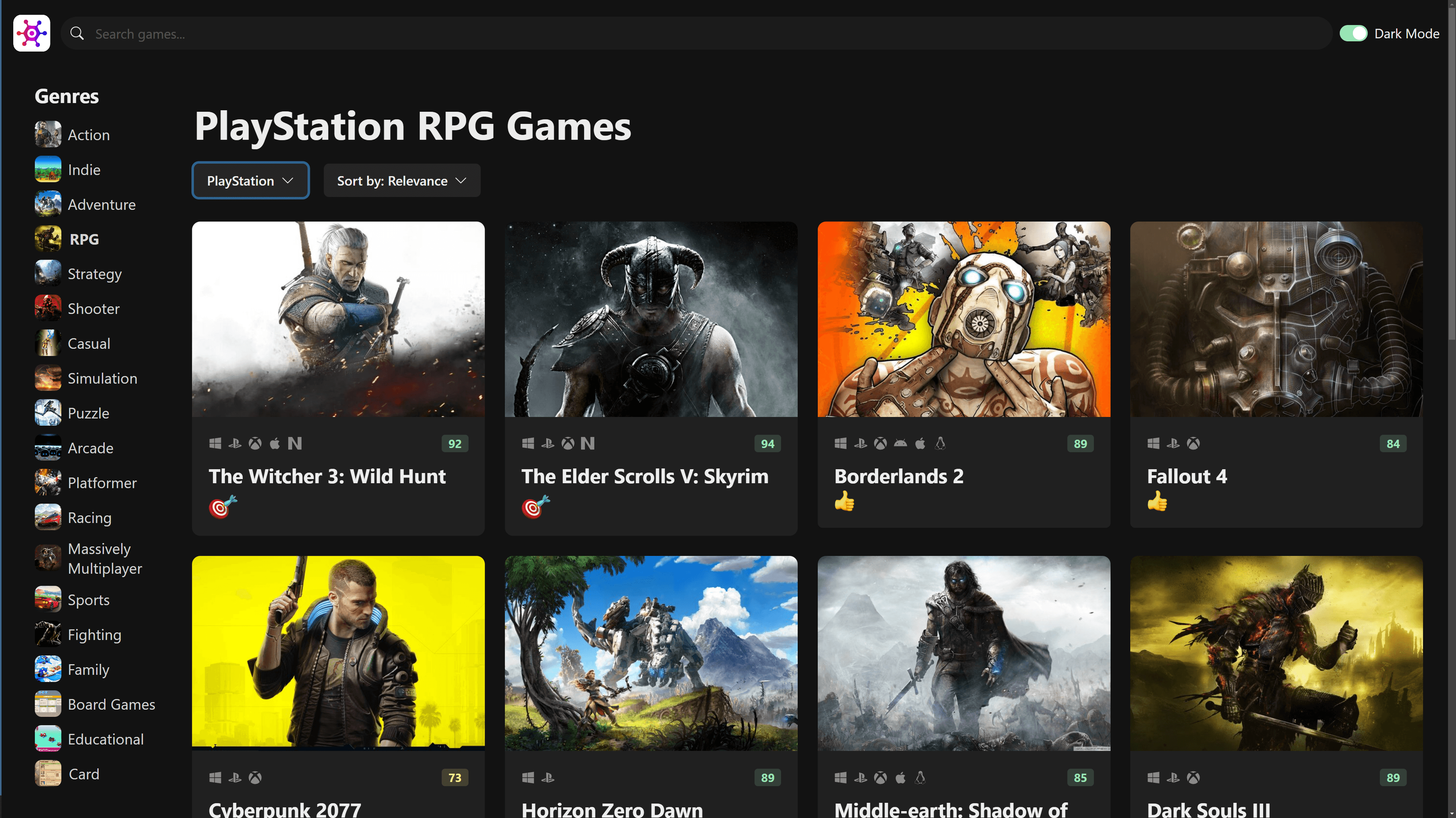This screenshot has height=818, width=1456.
Task: Click Borderlands 2 Android platform icon
Action: coord(901,443)
